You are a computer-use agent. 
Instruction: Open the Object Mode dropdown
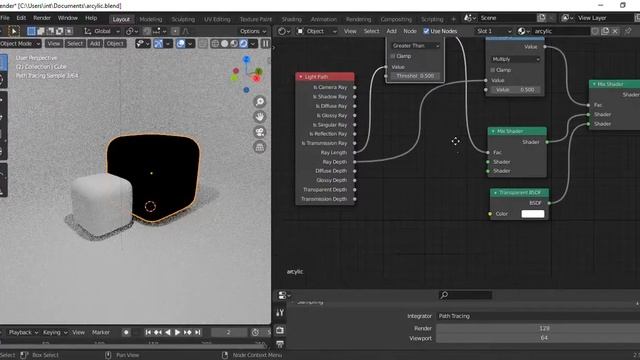20,44
